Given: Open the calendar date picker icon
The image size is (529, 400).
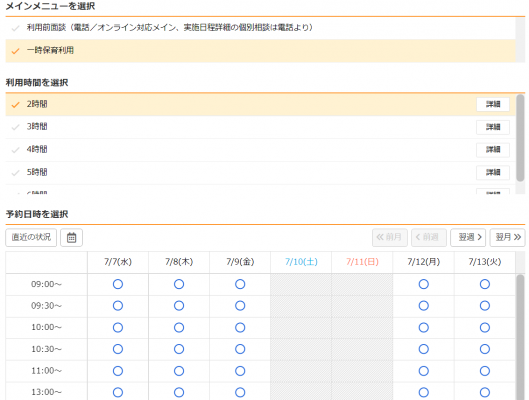Looking at the screenshot, I should pos(71,237).
